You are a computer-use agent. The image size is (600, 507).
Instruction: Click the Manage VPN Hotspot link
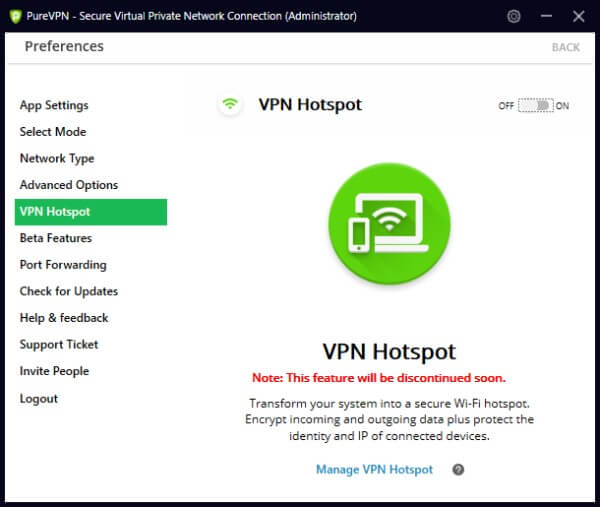(374, 469)
